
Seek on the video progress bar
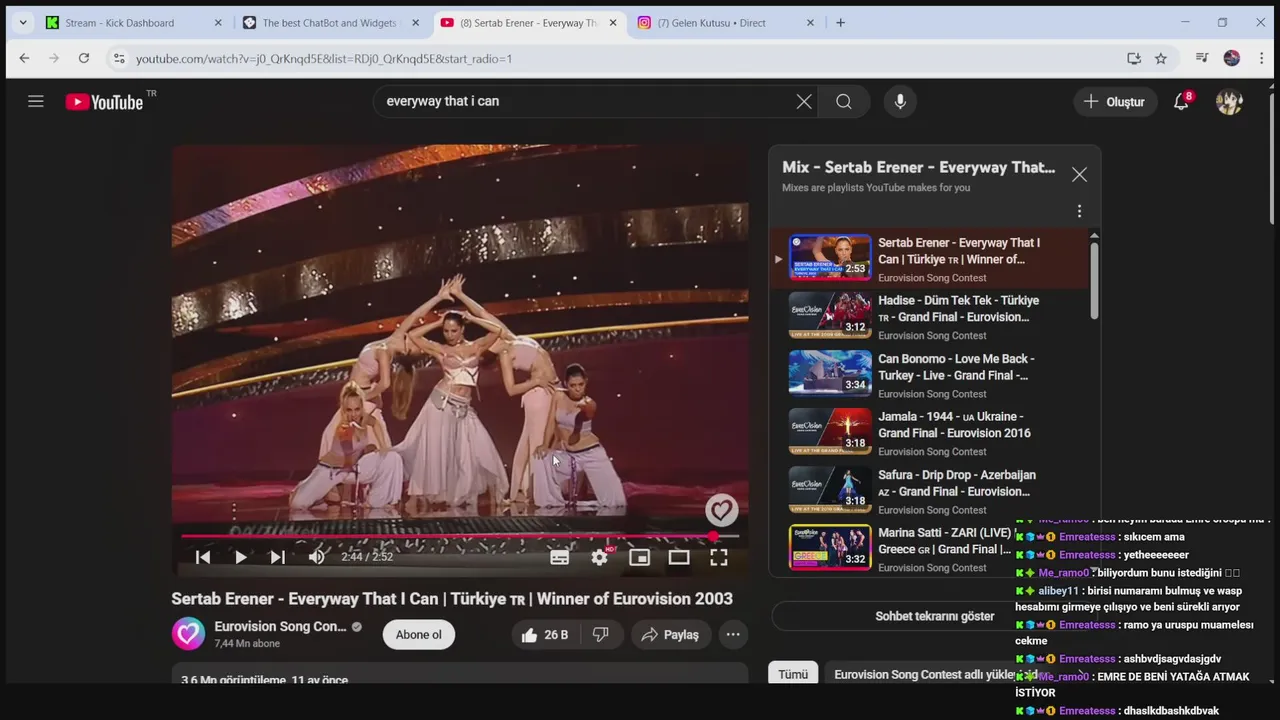point(460,536)
